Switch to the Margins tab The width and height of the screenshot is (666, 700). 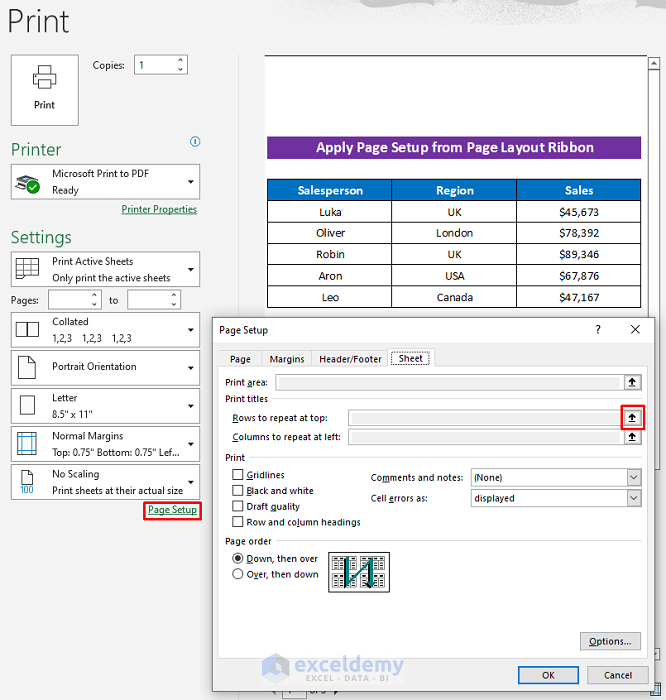[x=287, y=359]
